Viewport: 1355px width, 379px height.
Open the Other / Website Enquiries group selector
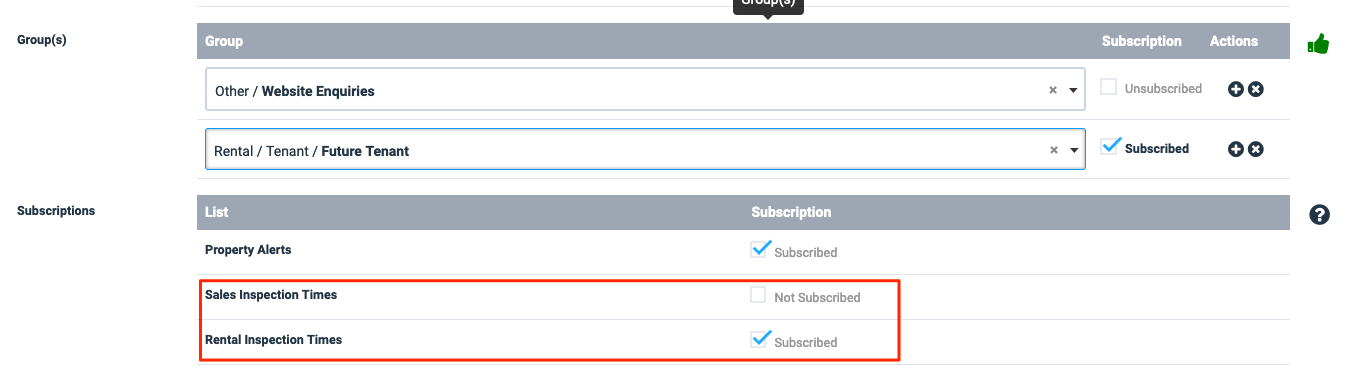click(645, 90)
